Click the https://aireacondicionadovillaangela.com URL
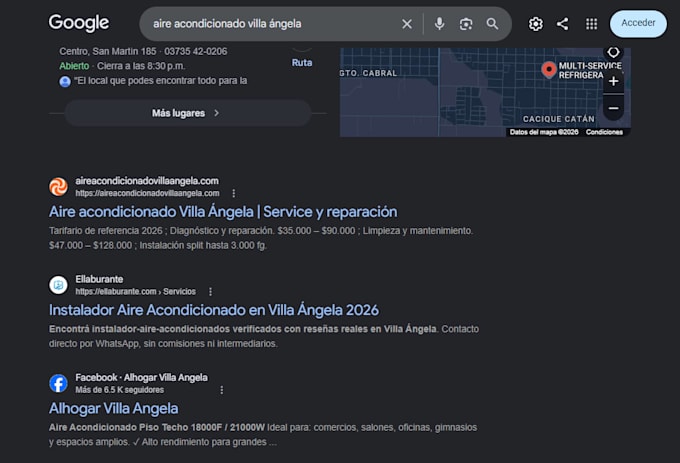The height and width of the screenshot is (463, 680). point(147,193)
